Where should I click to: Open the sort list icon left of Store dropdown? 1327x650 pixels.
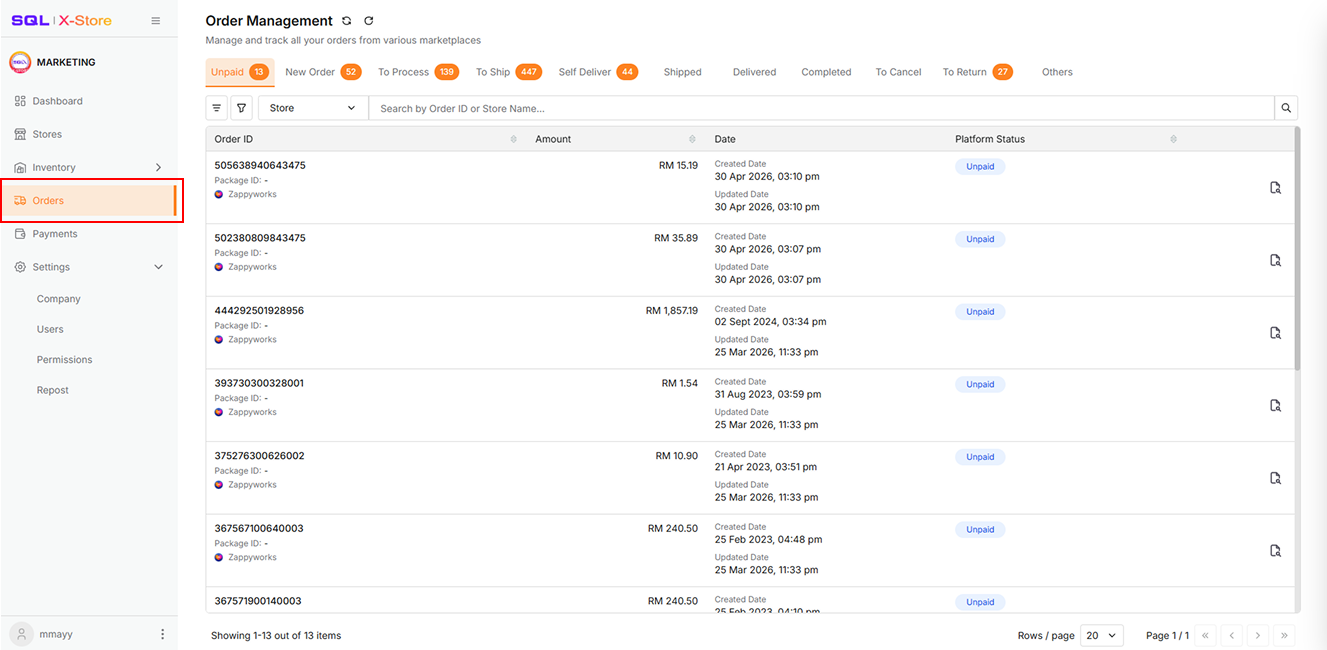click(217, 108)
